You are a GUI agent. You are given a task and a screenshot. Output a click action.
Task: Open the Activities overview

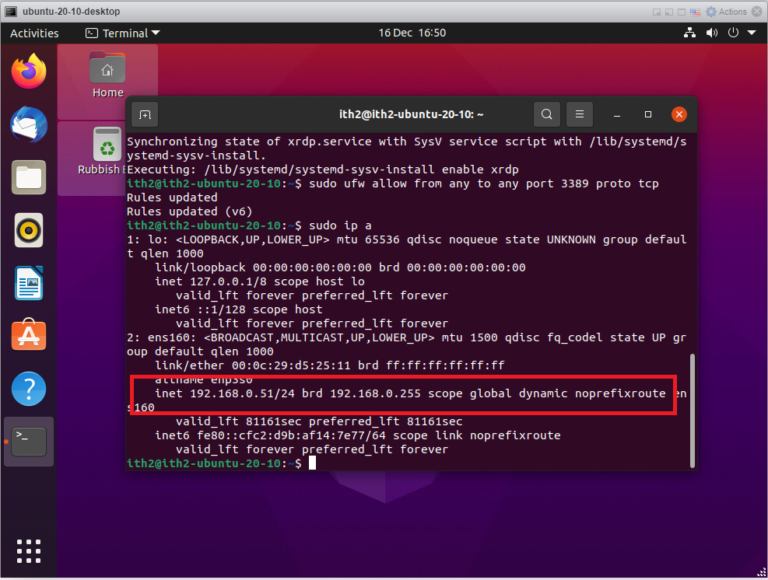[x=34, y=33]
